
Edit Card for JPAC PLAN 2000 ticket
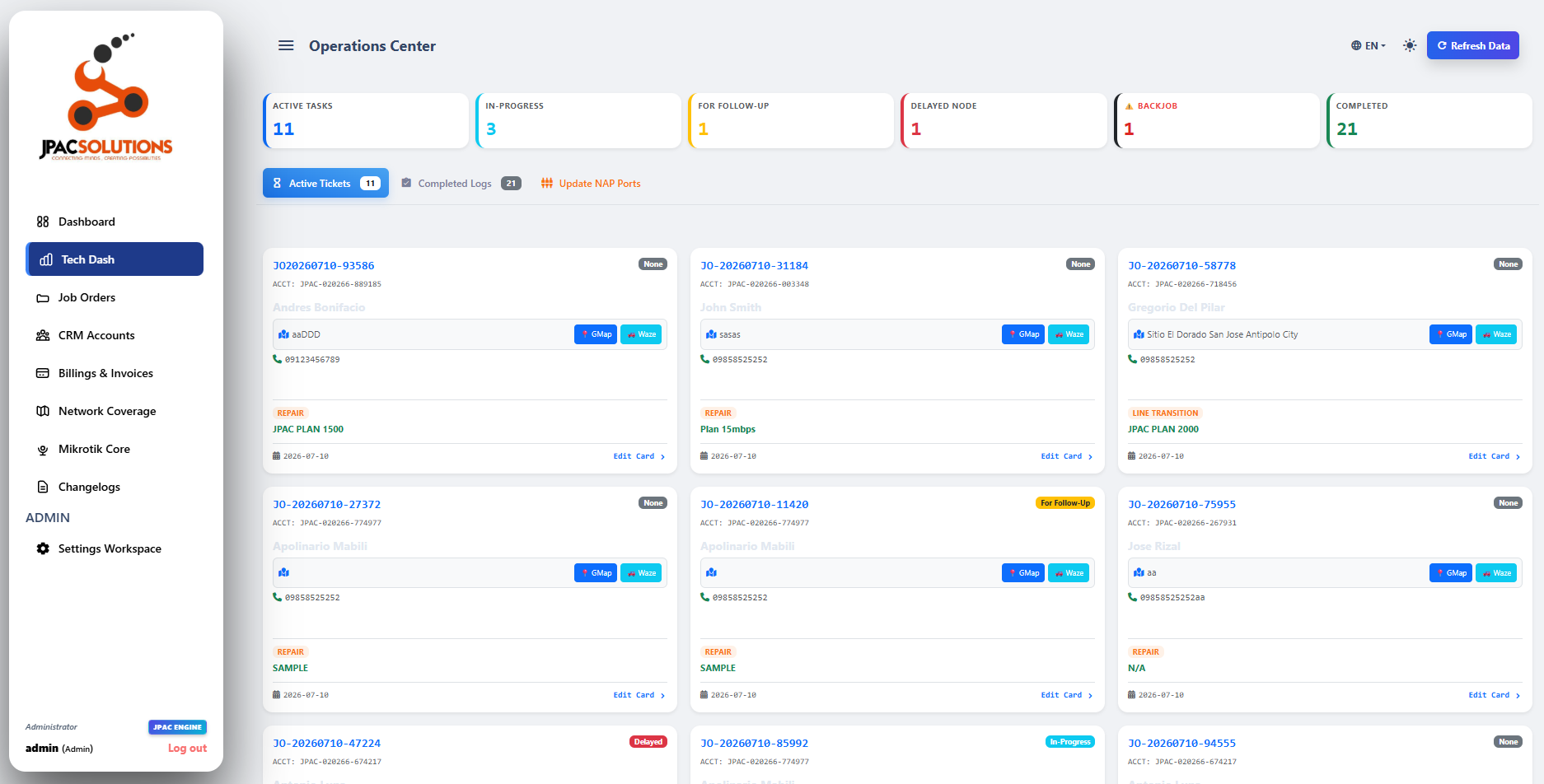pyautogui.click(x=1495, y=456)
